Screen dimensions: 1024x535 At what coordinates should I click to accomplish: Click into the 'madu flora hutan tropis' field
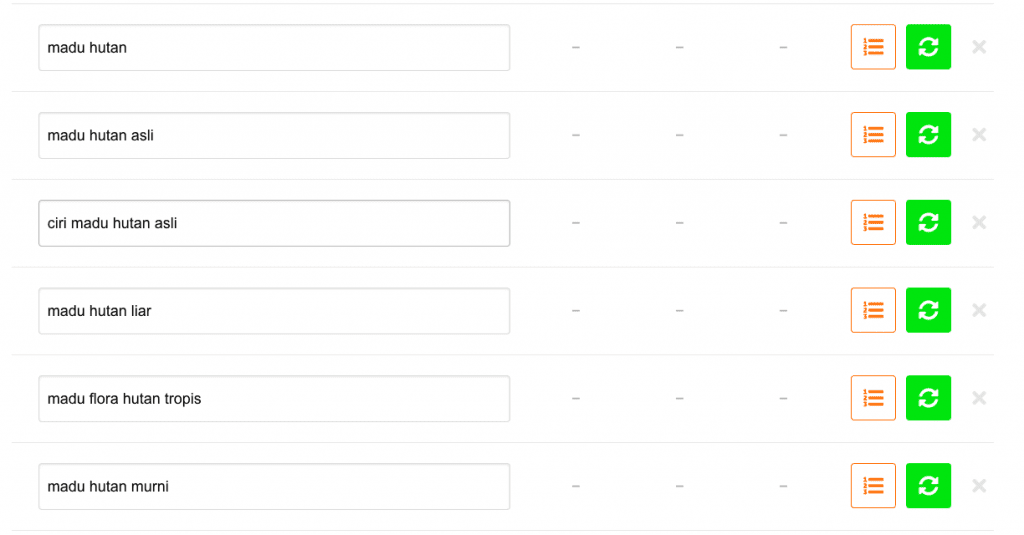pos(274,398)
